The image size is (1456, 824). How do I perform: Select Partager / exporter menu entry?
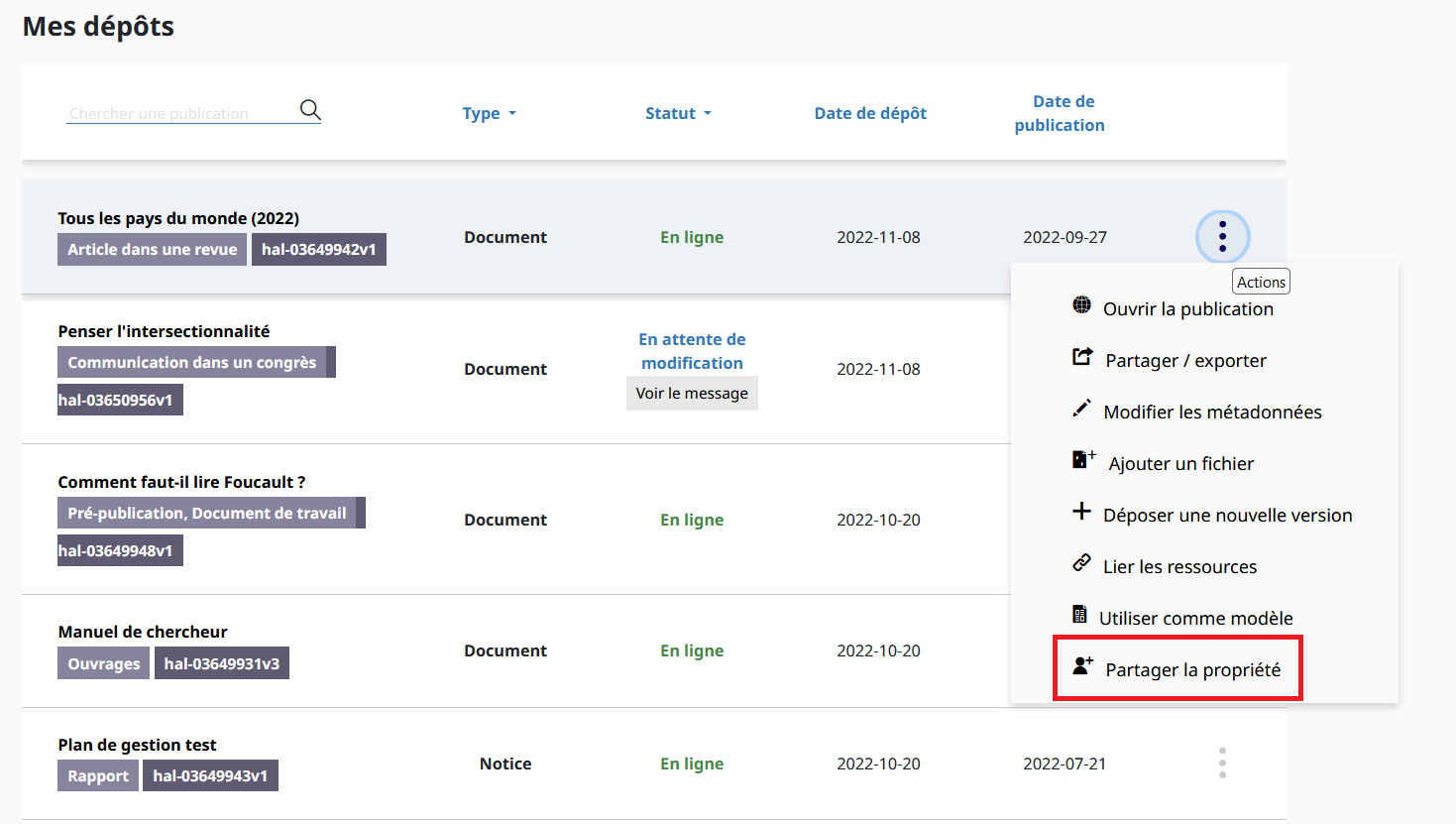click(x=1185, y=361)
